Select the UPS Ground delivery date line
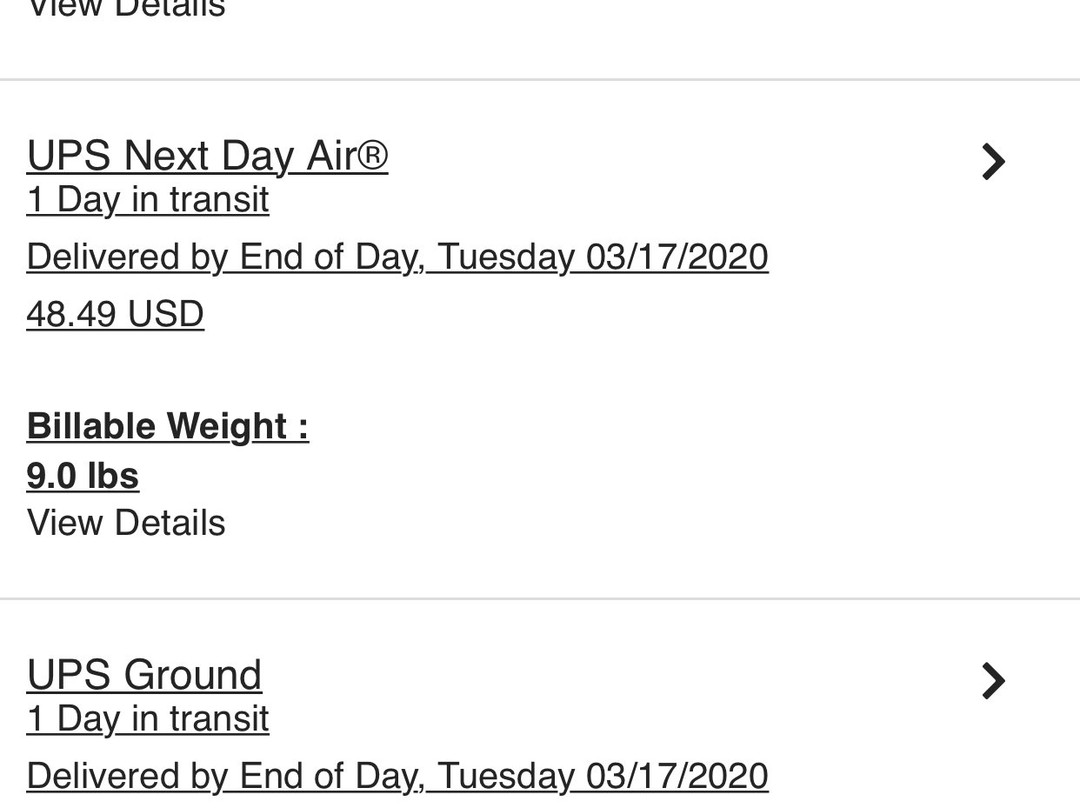 pyautogui.click(x=397, y=776)
